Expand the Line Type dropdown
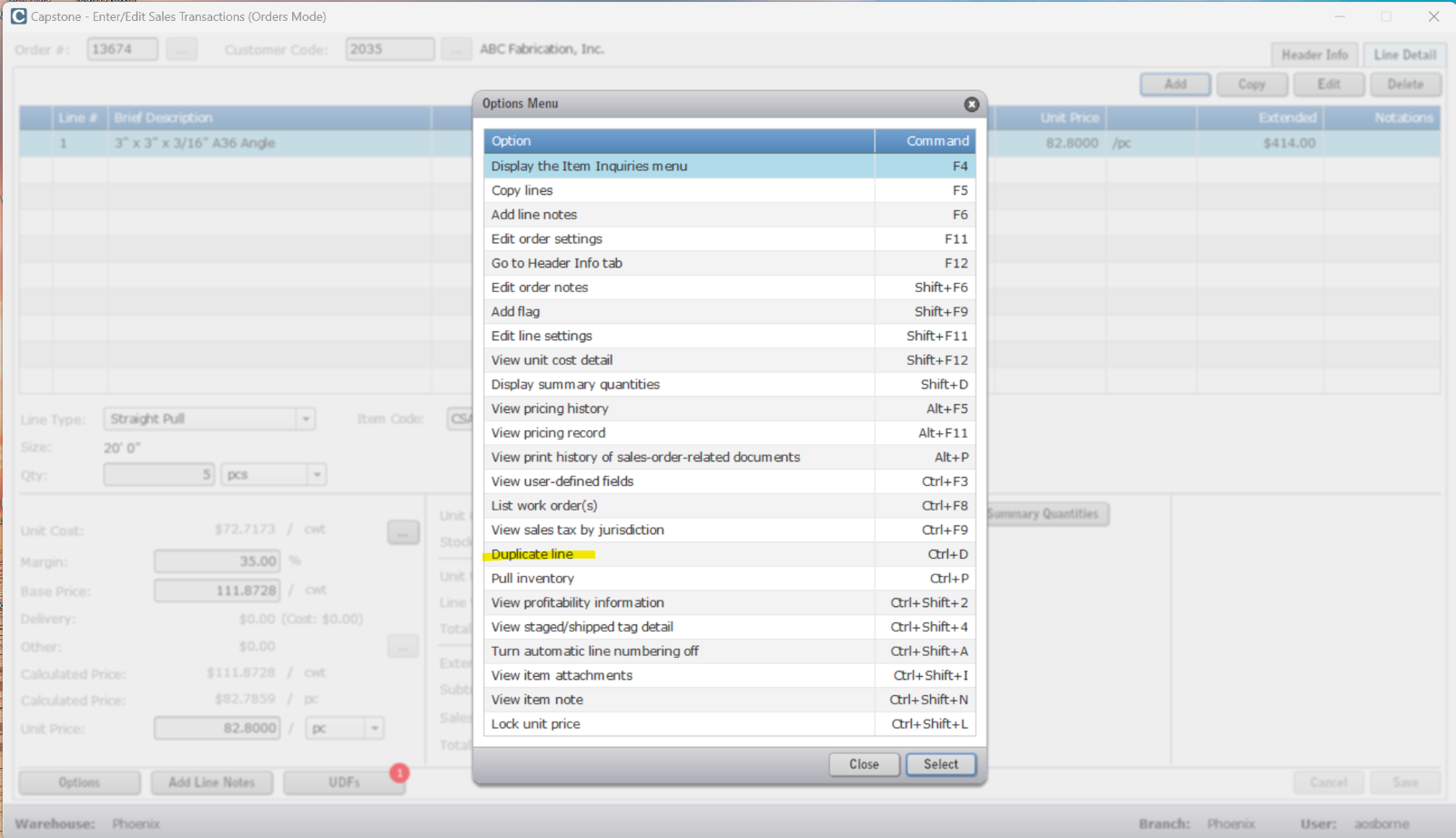Image resolution: width=1456 pixels, height=838 pixels. click(x=306, y=419)
